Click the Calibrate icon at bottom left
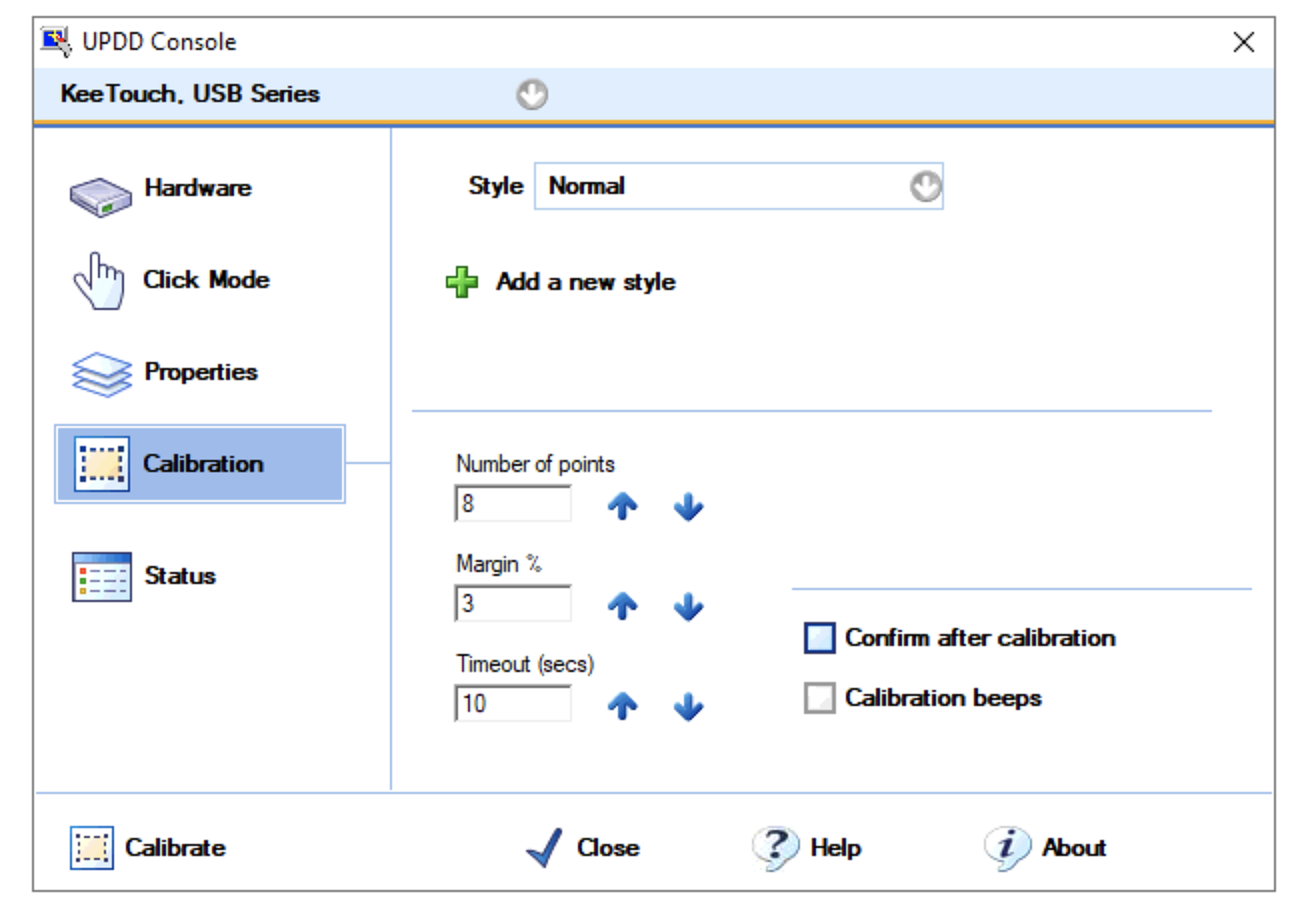The image size is (1302, 910). click(92, 848)
